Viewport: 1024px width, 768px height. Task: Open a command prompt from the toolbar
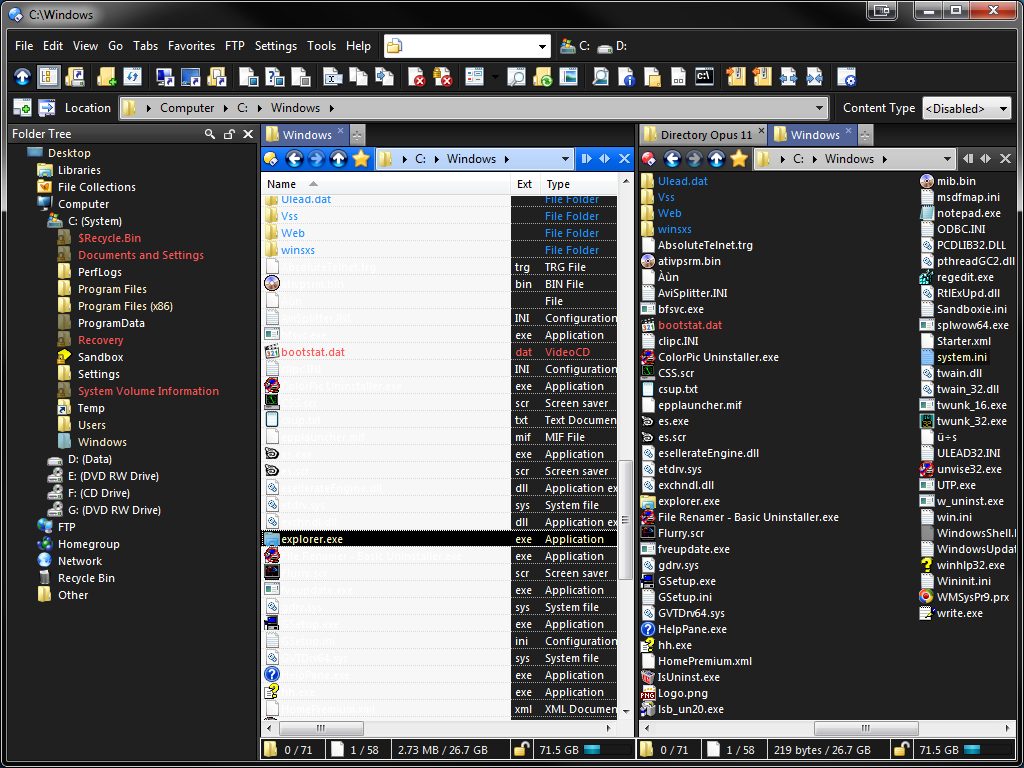pos(704,77)
